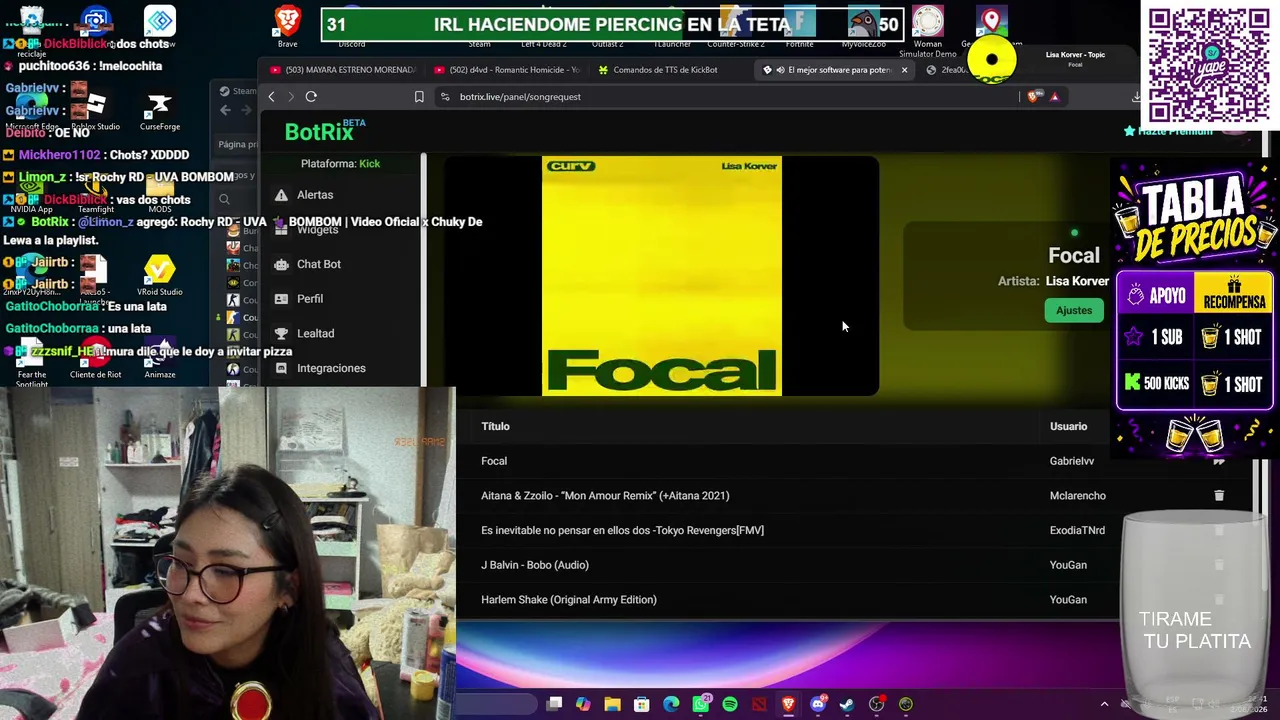Image resolution: width=1280 pixels, height=720 pixels.
Task: Open Brave browser desktop icon
Action: click(x=288, y=27)
